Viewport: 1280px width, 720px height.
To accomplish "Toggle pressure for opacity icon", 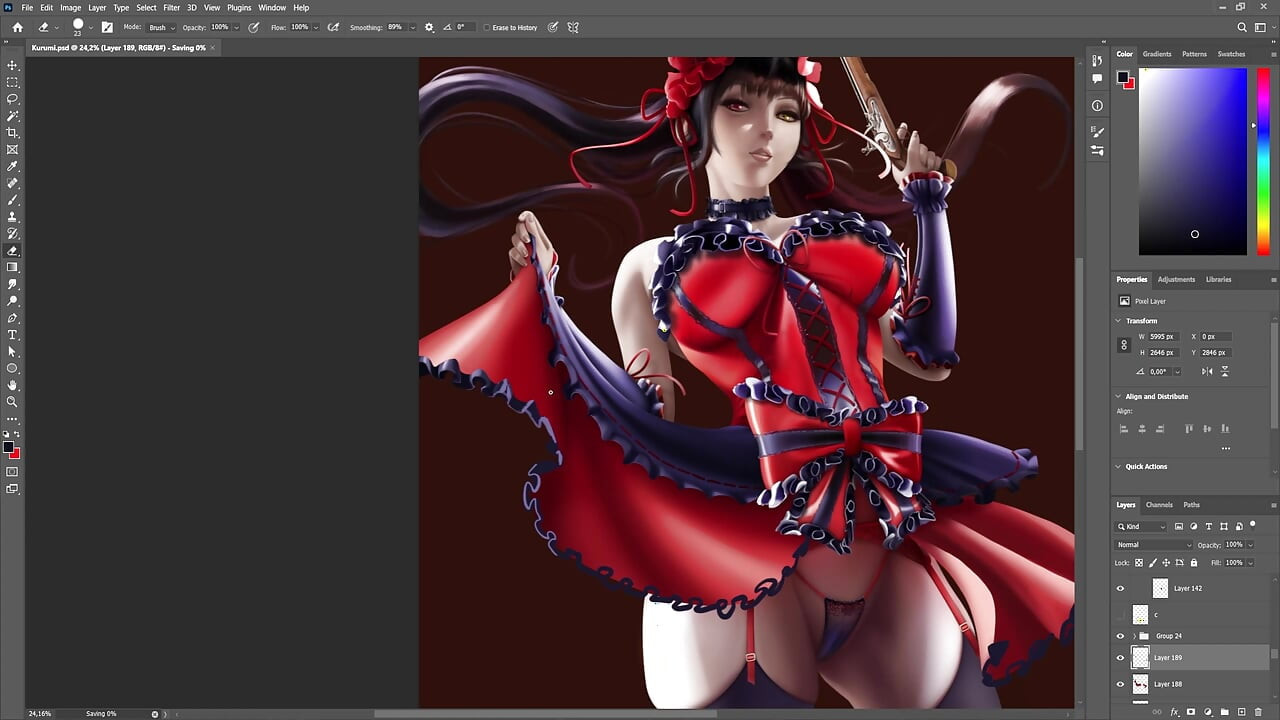I will click(x=253, y=27).
